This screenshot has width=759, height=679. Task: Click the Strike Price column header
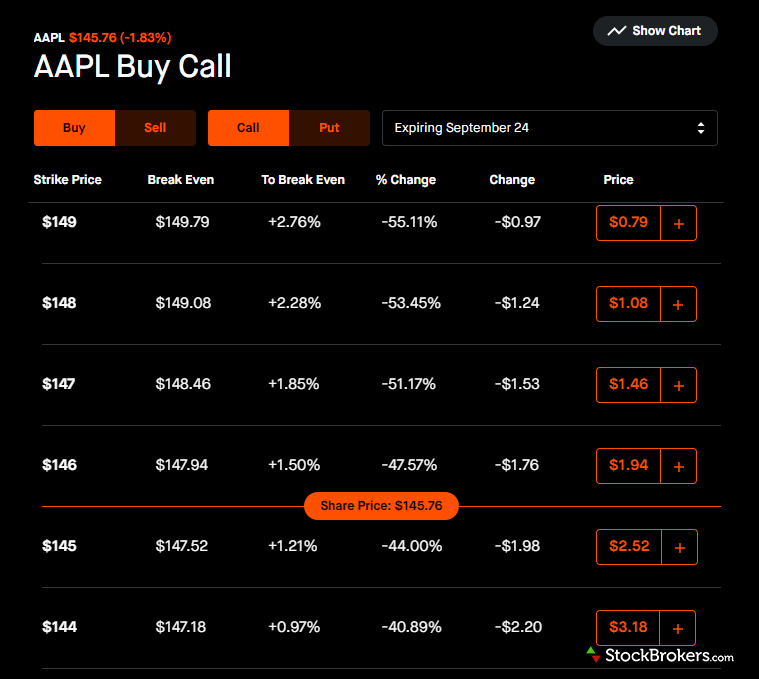(68, 180)
